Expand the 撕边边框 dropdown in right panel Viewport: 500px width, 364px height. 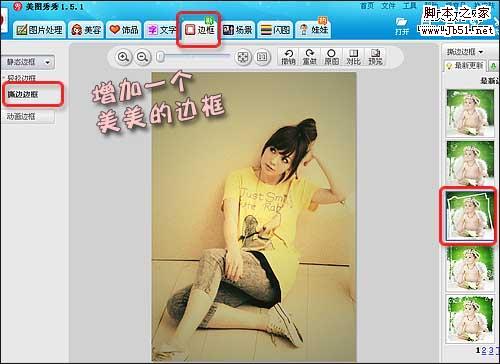tap(465, 52)
